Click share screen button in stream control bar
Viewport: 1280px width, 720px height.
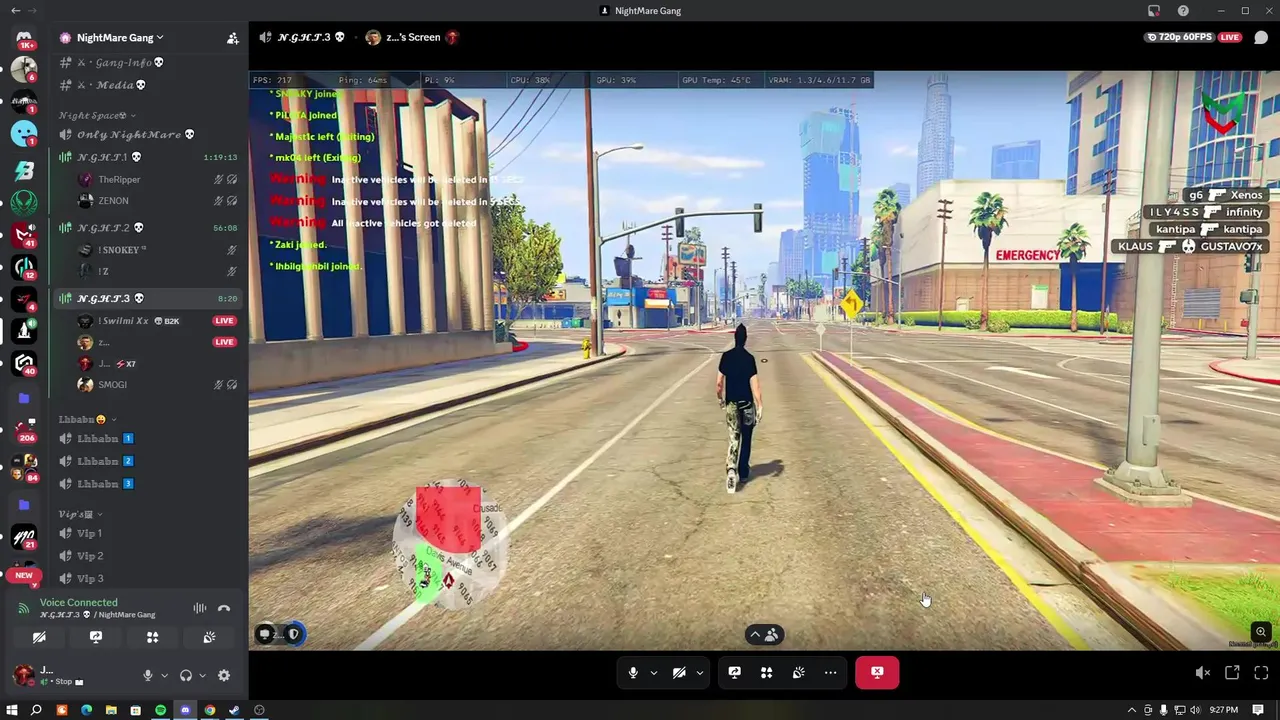pos(734,673)
